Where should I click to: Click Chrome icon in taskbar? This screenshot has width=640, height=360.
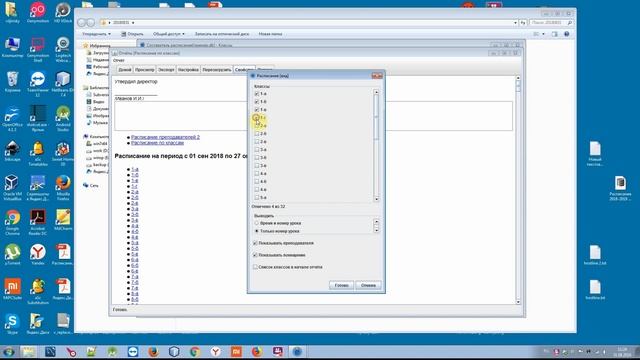point(195,351)
